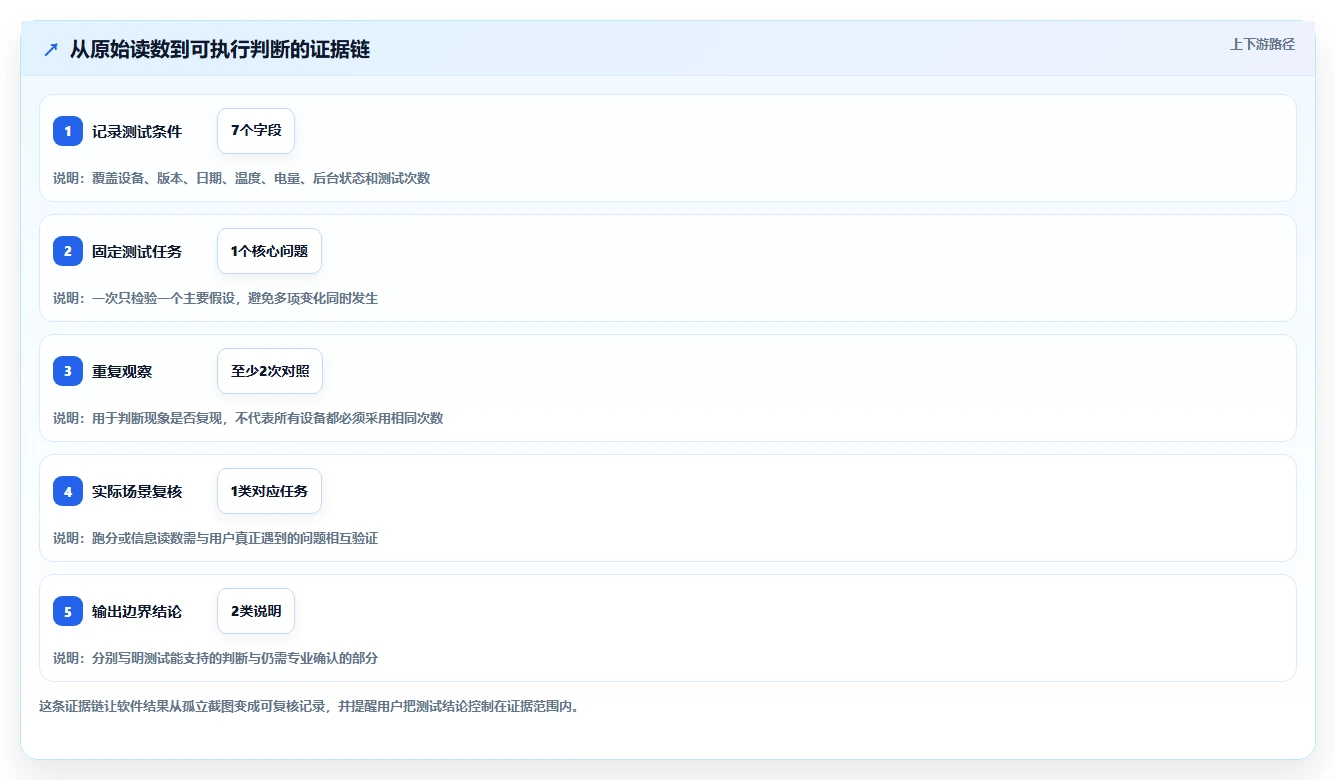Click the 至少2次对照 chip
Viewport: 1336px width, 780px height.
(x=270, y=371)
